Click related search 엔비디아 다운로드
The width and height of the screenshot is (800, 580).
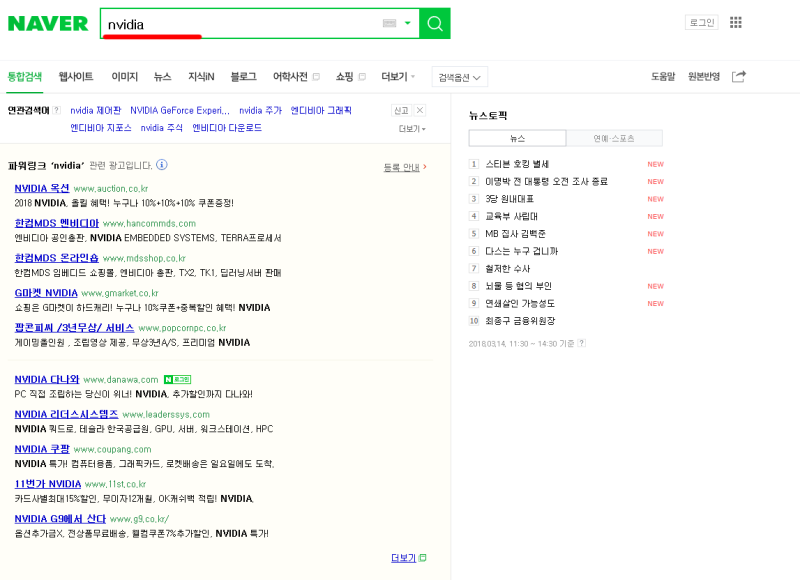227,128
